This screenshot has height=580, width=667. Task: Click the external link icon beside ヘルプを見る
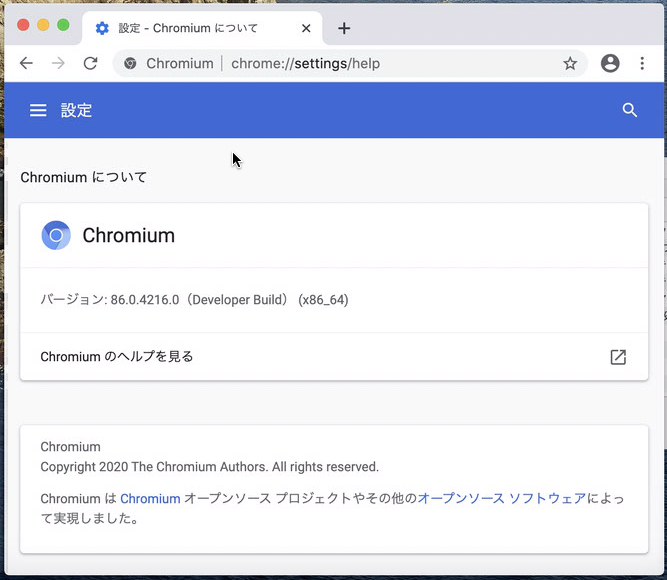[x=618, y=357]
